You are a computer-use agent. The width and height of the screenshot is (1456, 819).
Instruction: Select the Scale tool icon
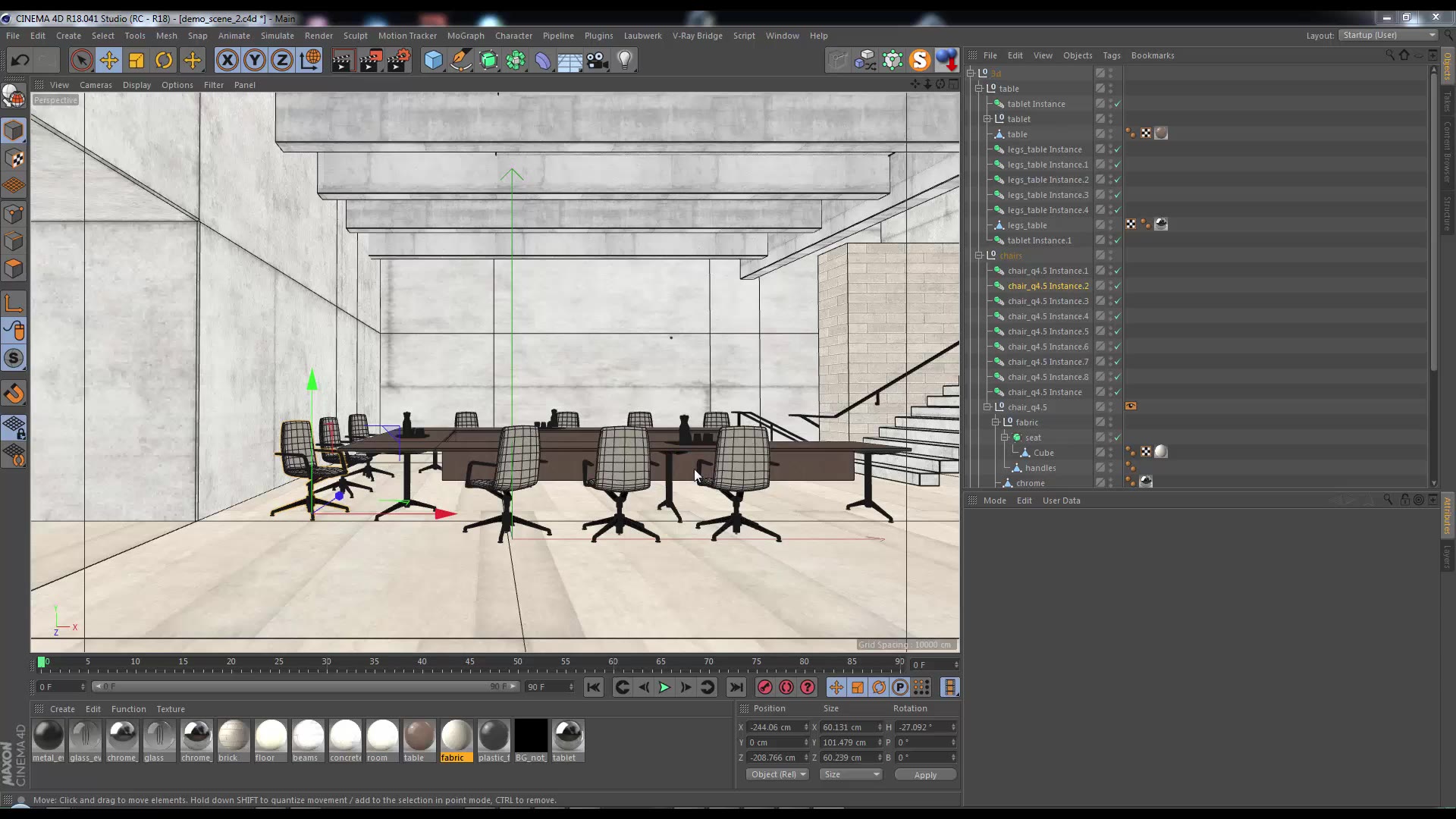pos(136,61)
